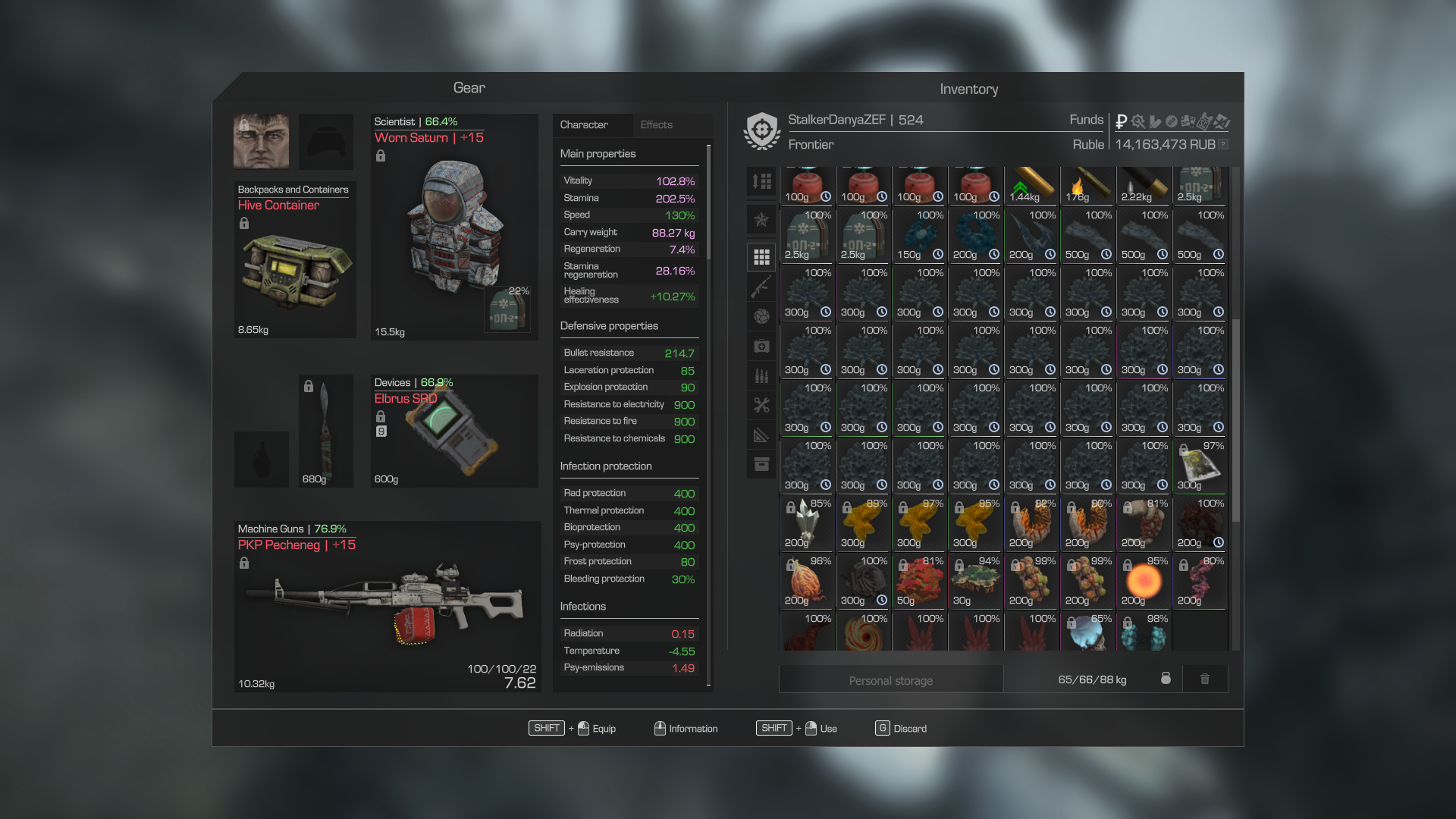Select the 1.44kg ammo with green arrows
The height and width of the screenshot is (819, 1456).
1032,186
